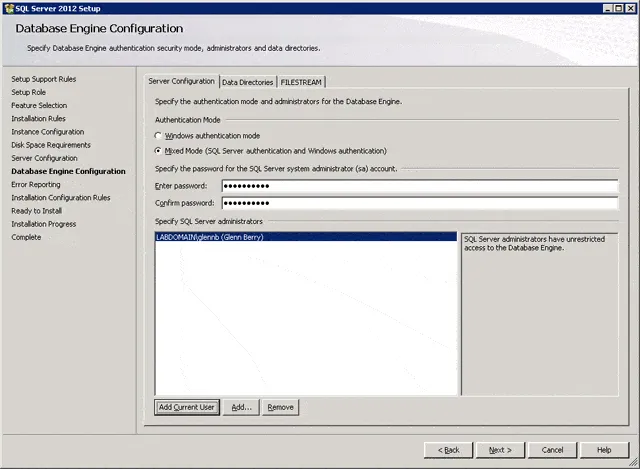The height and width of the screenshot is (469, 640).
Task: Maximize the setup window
Action: (x=618, y=7)
